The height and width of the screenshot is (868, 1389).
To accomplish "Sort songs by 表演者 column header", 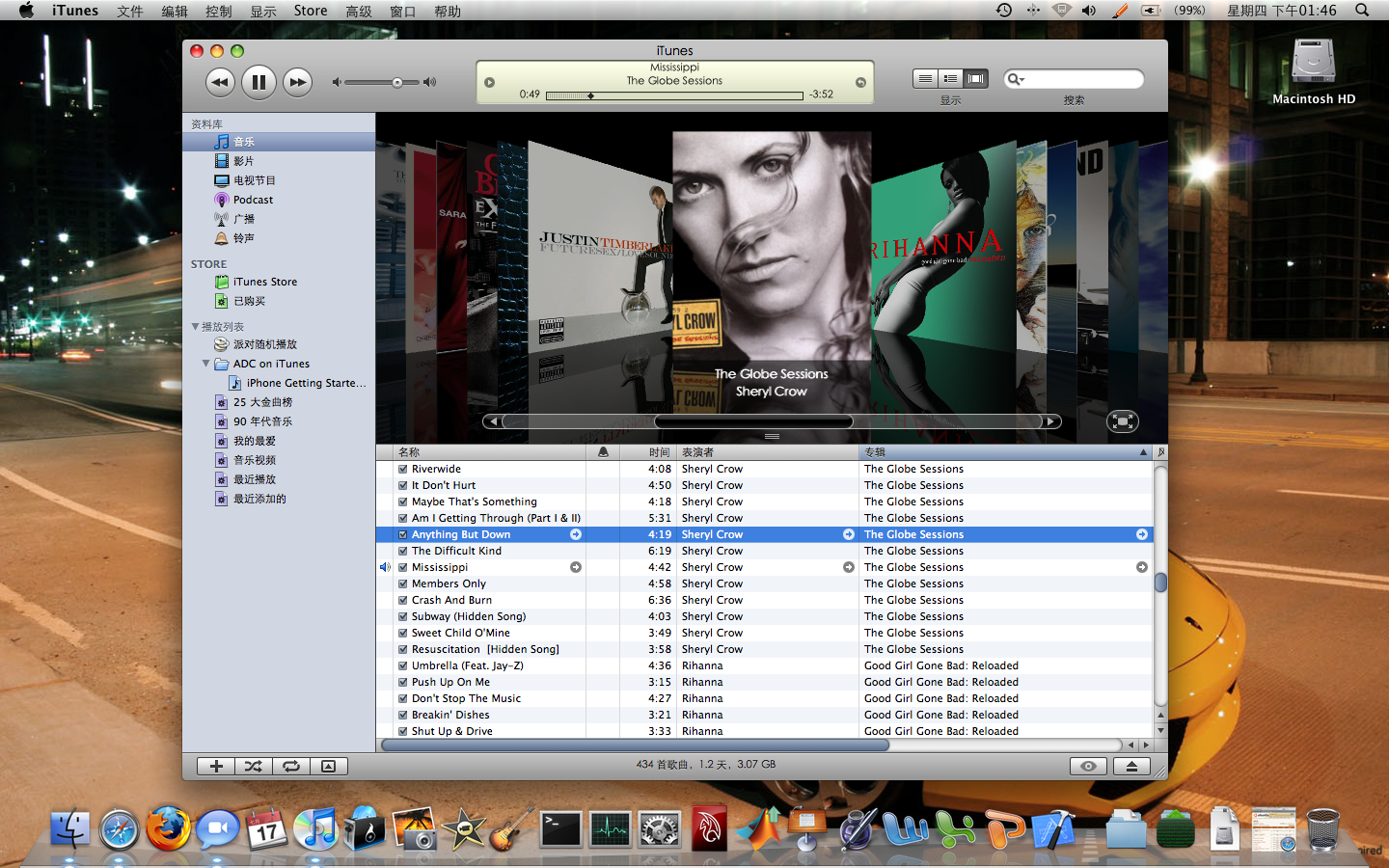I will point(768,452).
